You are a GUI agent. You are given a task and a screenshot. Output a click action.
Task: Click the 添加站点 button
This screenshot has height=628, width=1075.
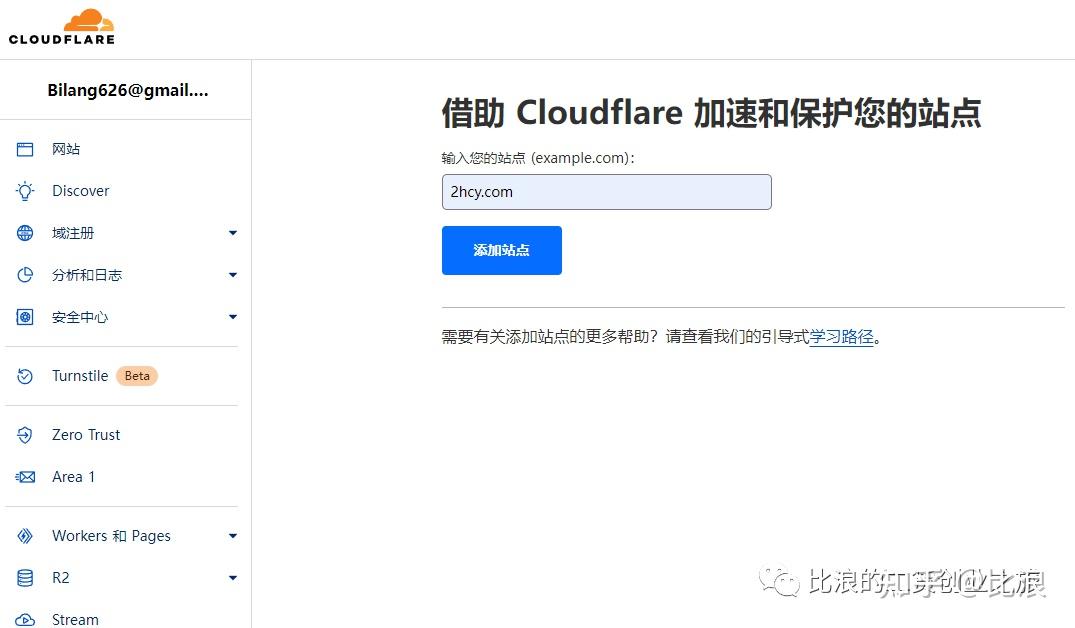point(501,250)
